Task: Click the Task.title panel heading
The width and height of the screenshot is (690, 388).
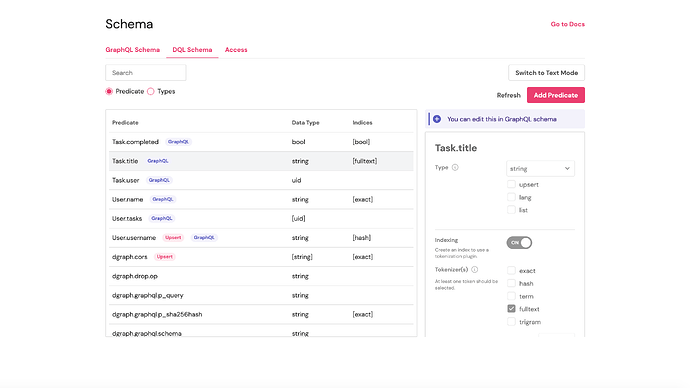Action: coord(456,148)
